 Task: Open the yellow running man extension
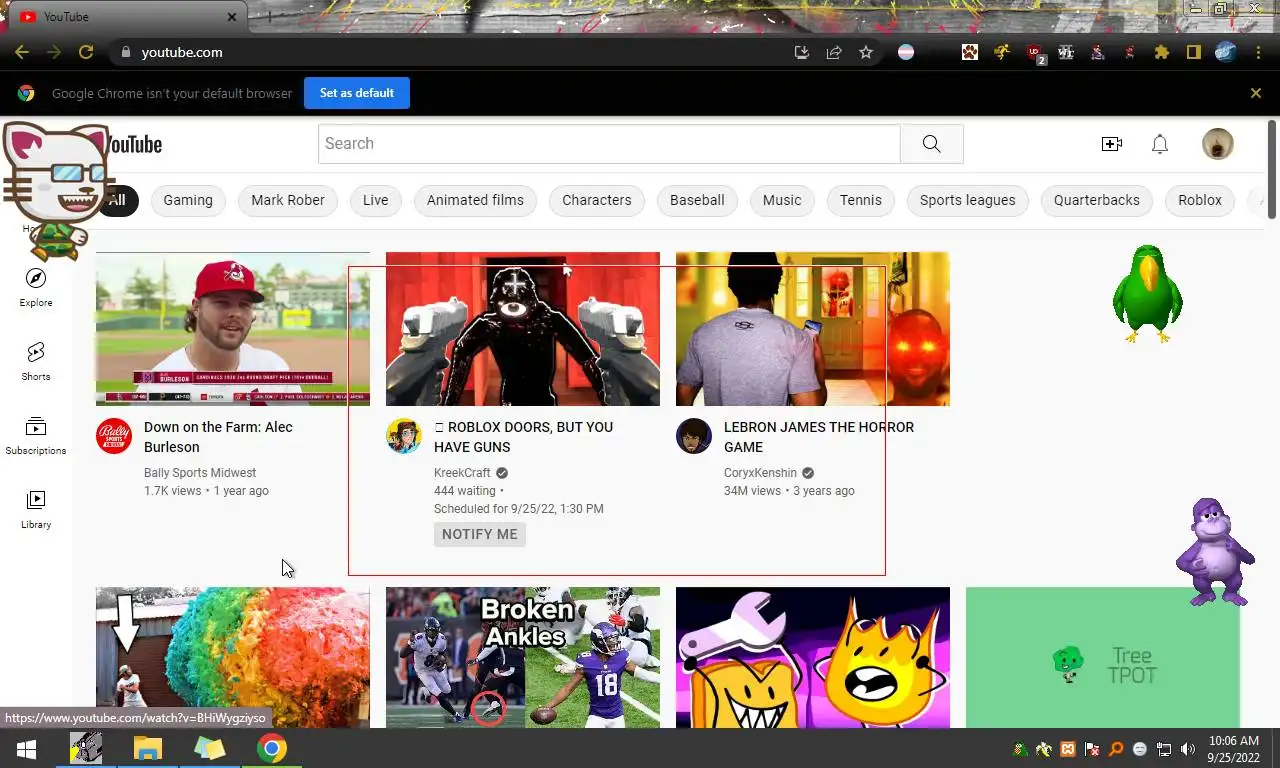pyautogui.click(x=1002, y=52)
